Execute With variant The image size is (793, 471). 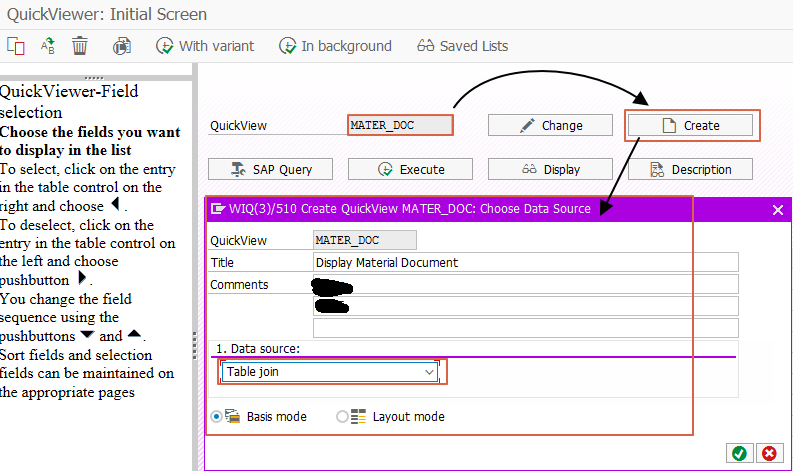[x=205, y=46]
